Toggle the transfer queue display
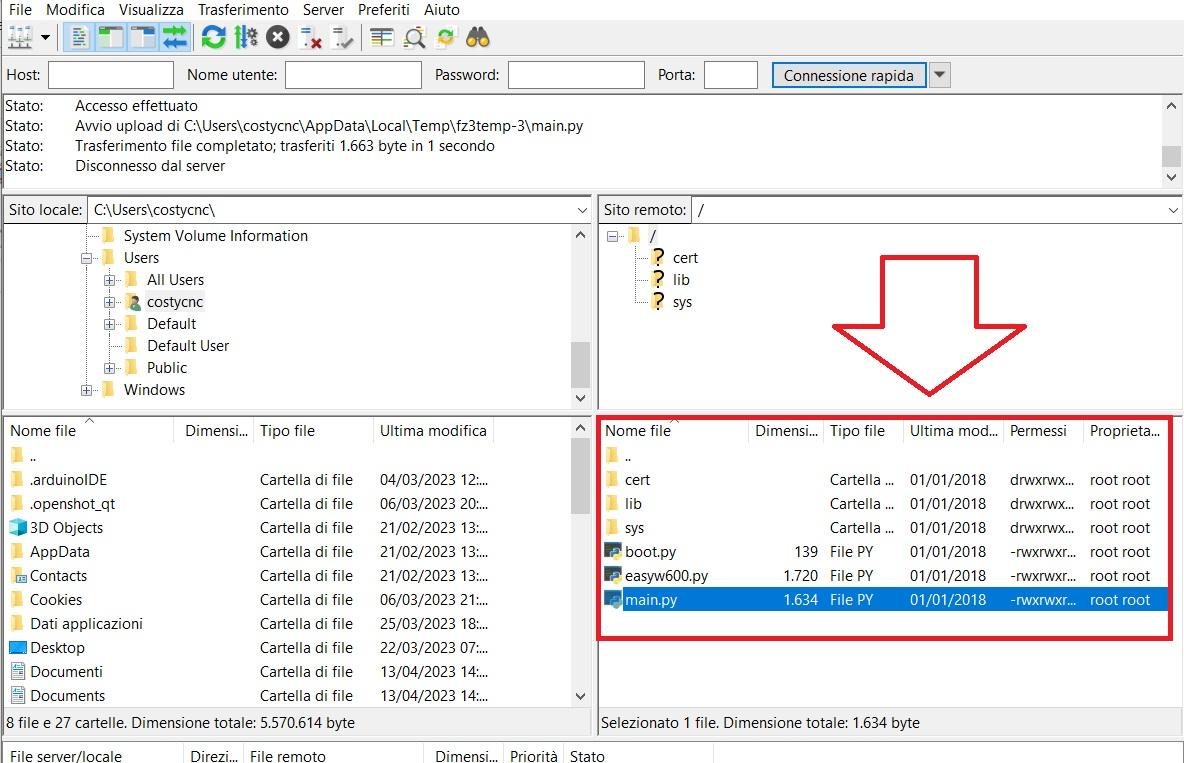This screenshot has width=1184, height=763. (174, 37)
